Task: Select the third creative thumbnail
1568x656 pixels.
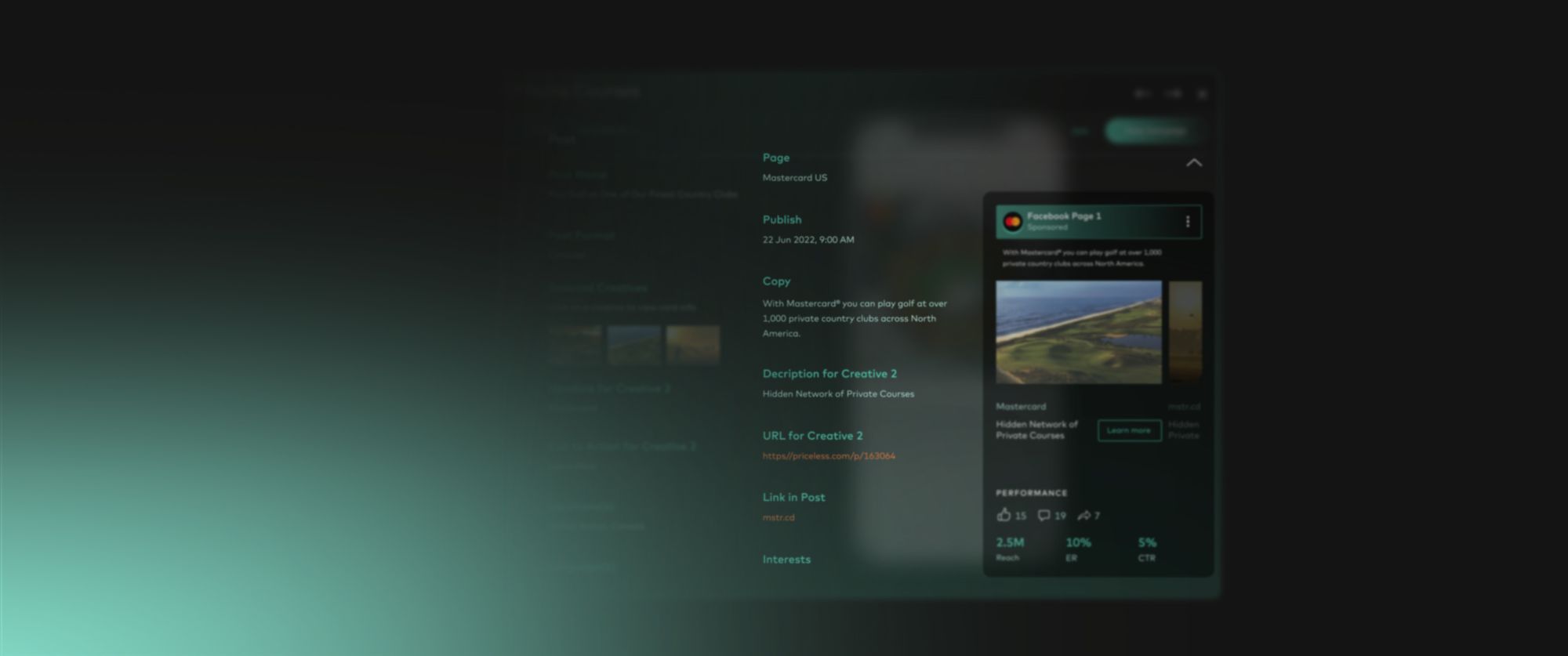Action: [x=693, y=345]
